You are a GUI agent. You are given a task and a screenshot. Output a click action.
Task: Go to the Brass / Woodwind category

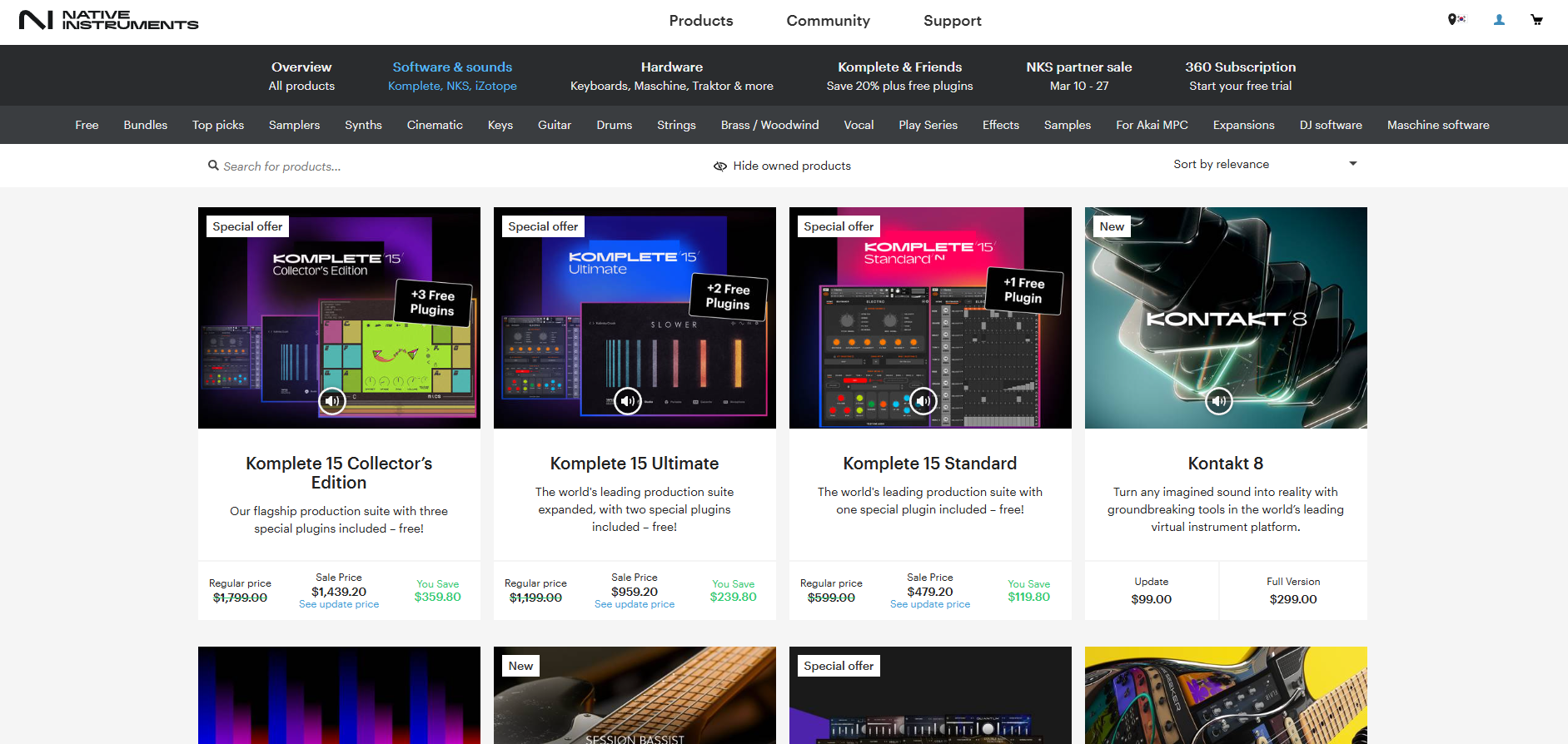[x=770, y=125]
